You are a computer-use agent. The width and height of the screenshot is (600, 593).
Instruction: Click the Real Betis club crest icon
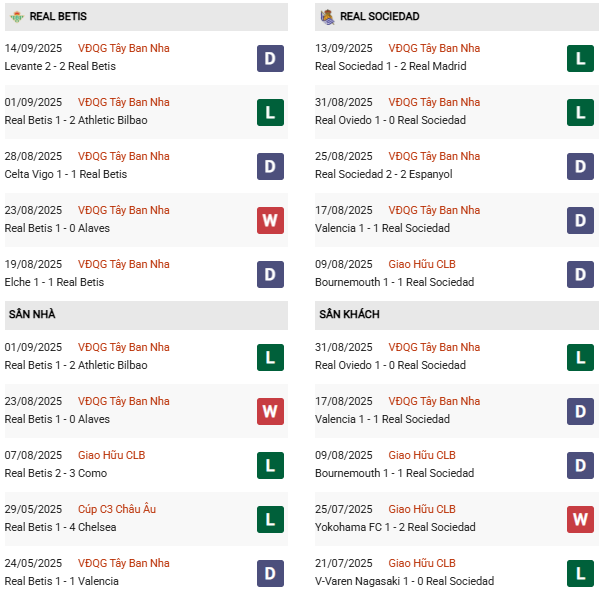[x=16, y=16]
